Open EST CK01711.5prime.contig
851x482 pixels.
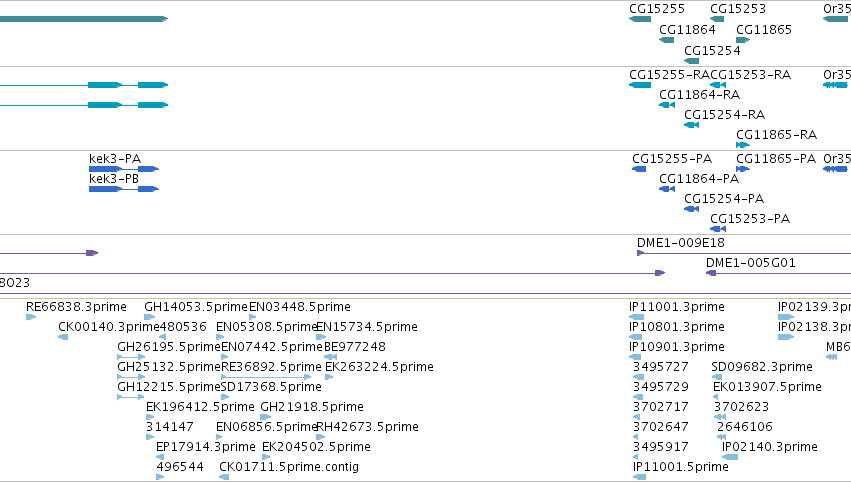point(289,467)
